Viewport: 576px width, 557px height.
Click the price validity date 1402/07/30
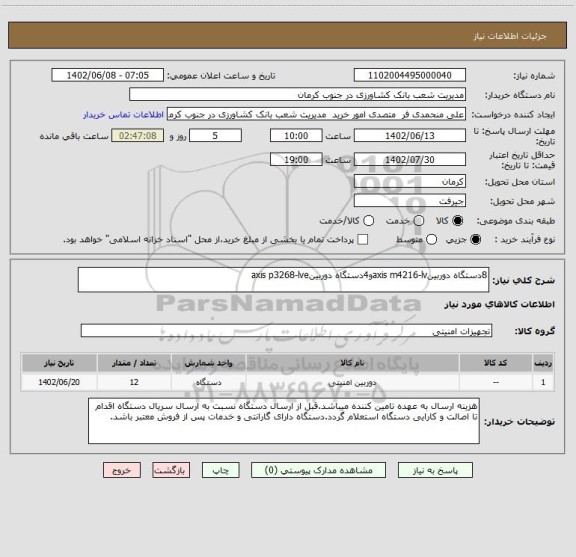point(410,159)
